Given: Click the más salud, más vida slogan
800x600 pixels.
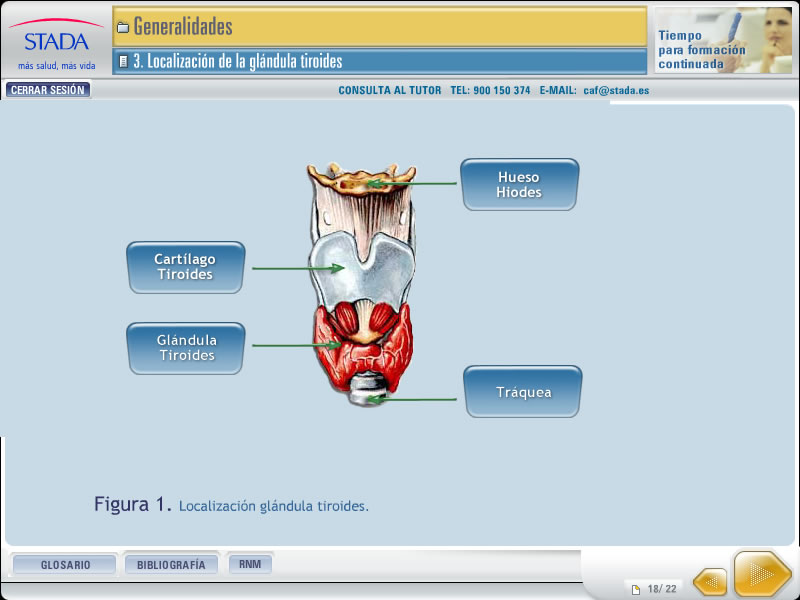Looking at the screenshot, I should pos(57,65).
